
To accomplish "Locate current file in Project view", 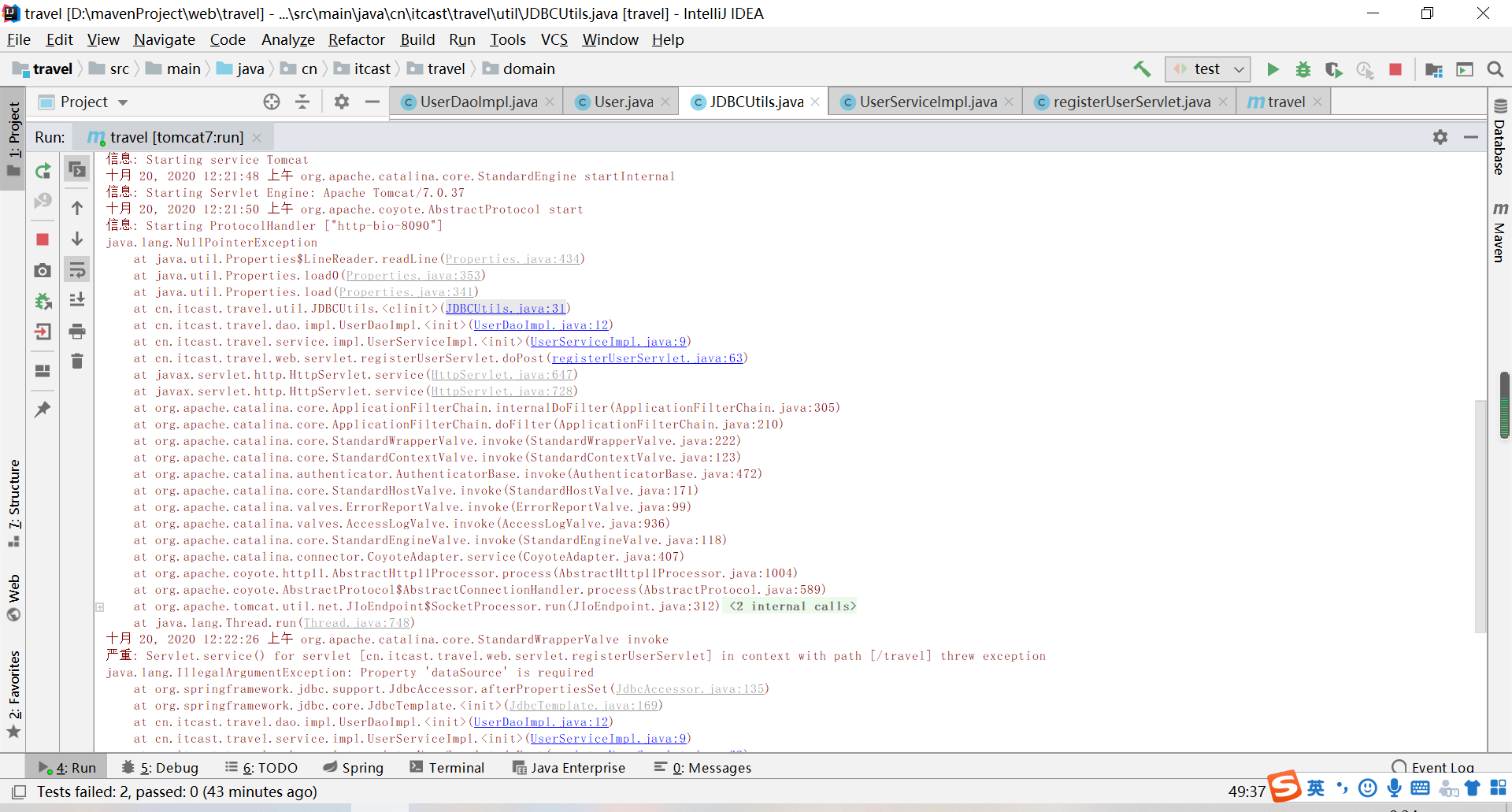I will point(272,102).
